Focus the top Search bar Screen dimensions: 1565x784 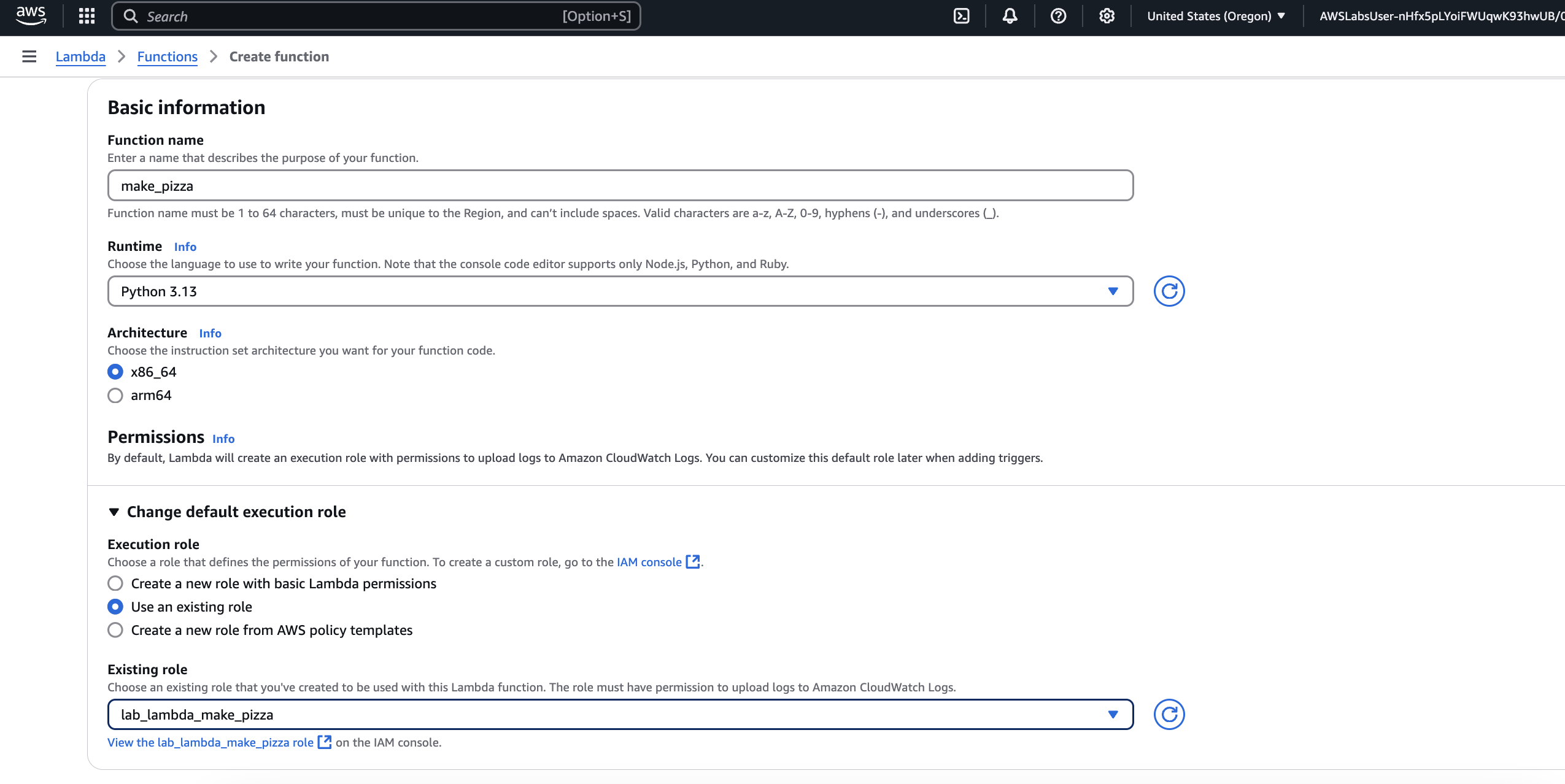click(x=376, y=16)
